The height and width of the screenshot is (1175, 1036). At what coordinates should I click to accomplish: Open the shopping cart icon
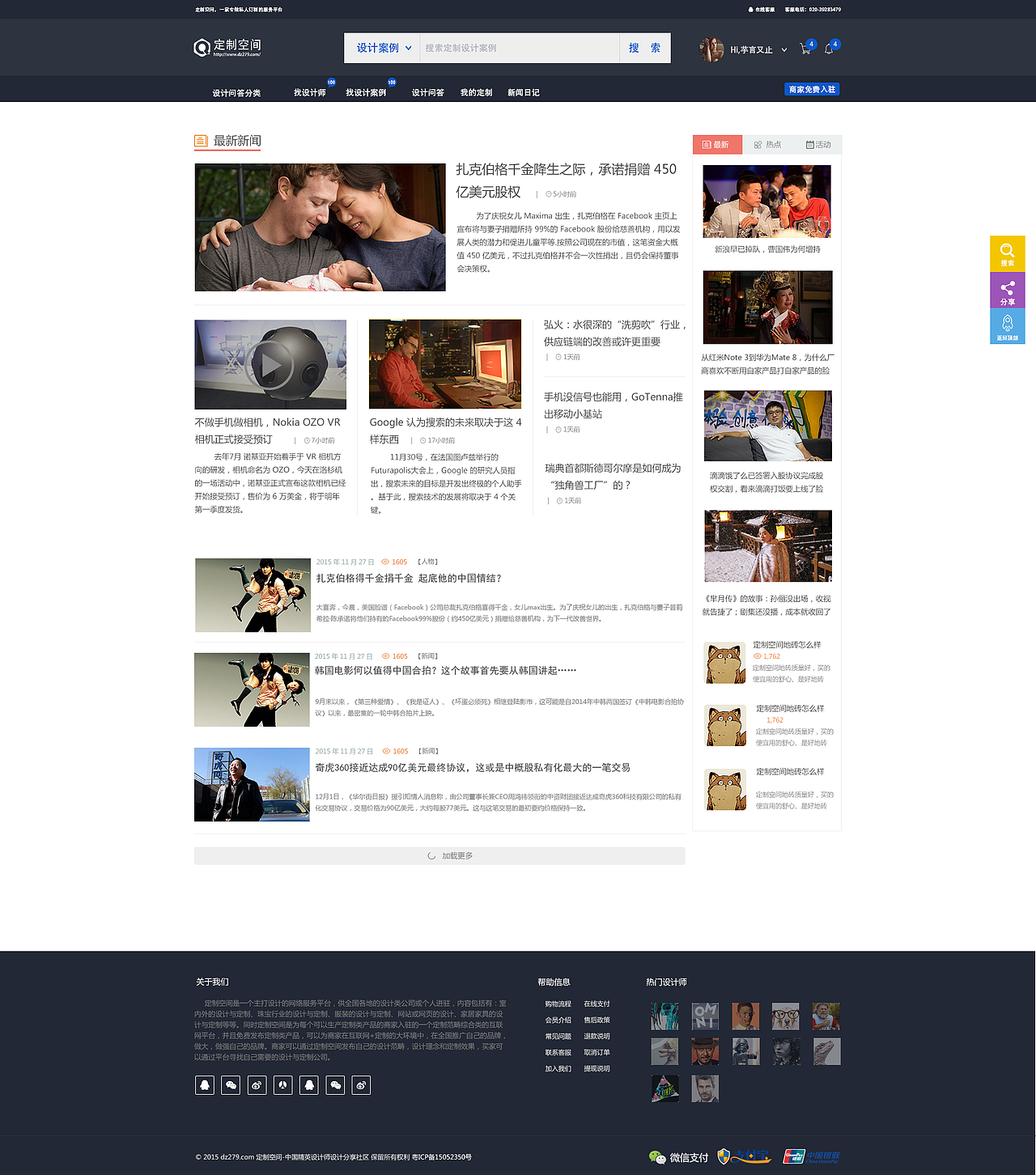[805, 49]
